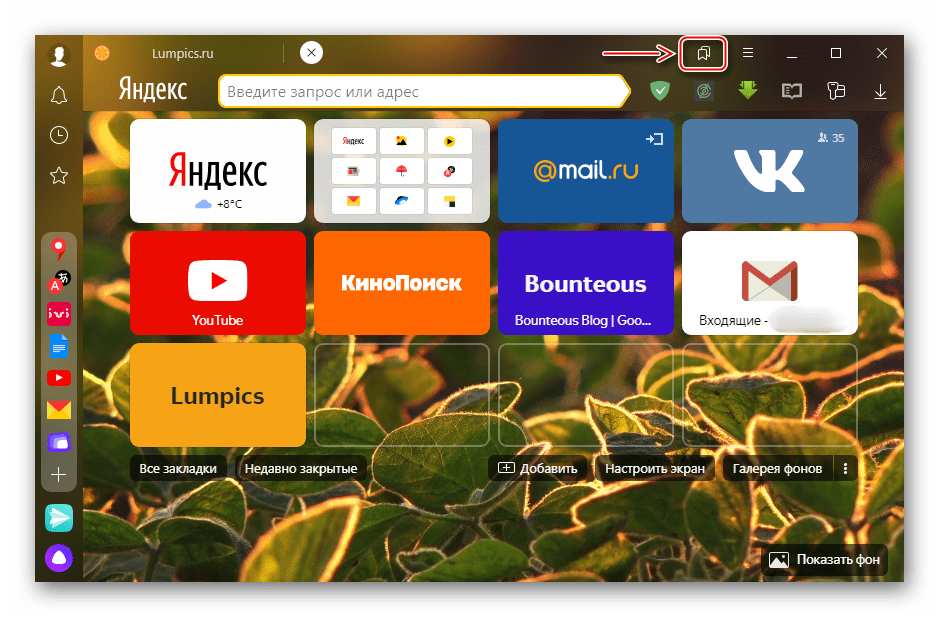Viewport: 939px width, 617px height.
Task: Open the Lumpics tile
Action: pyautogui.click(x=218, y=395)
